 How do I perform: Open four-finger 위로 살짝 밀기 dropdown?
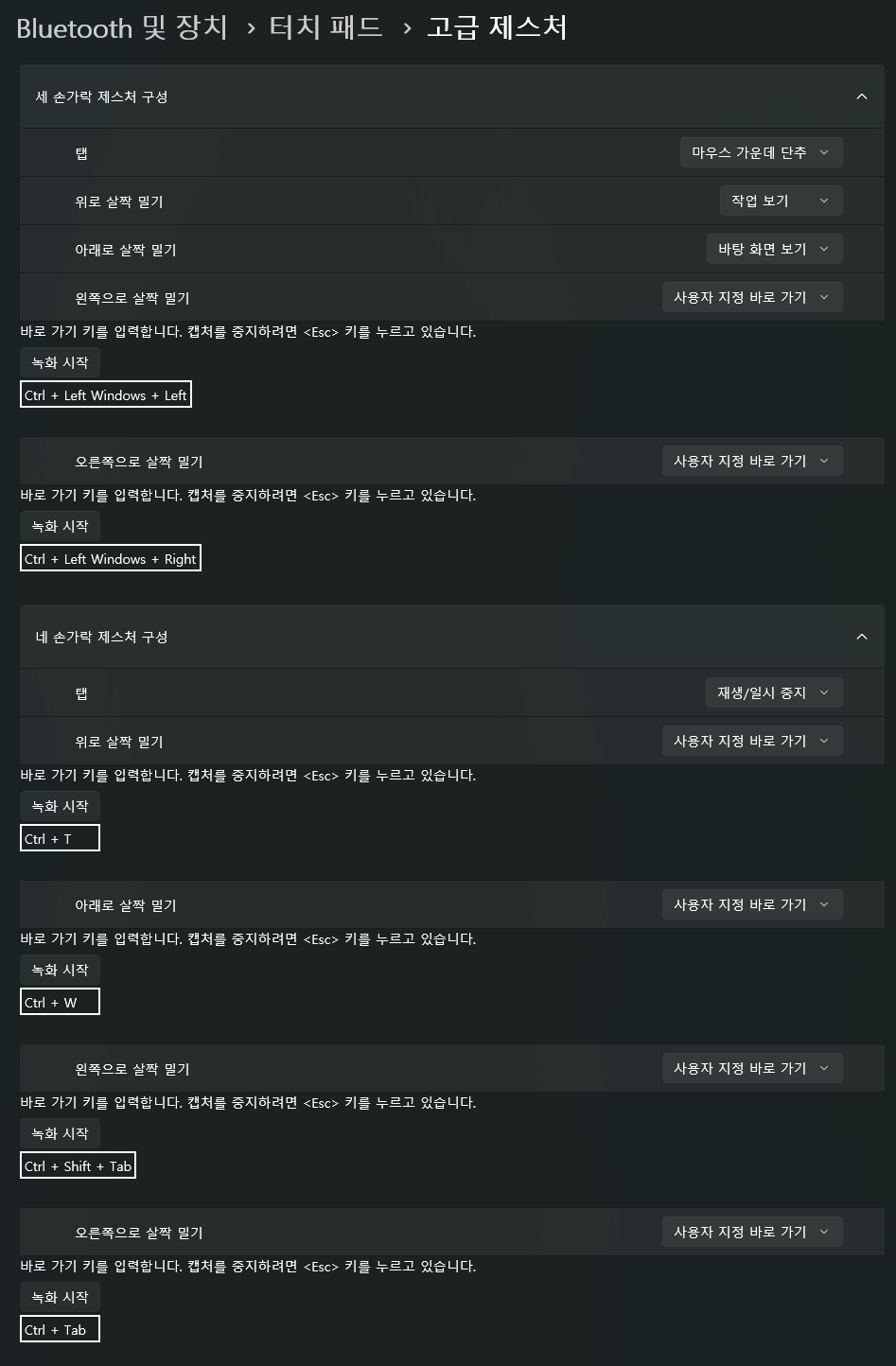tap(751, 741)
